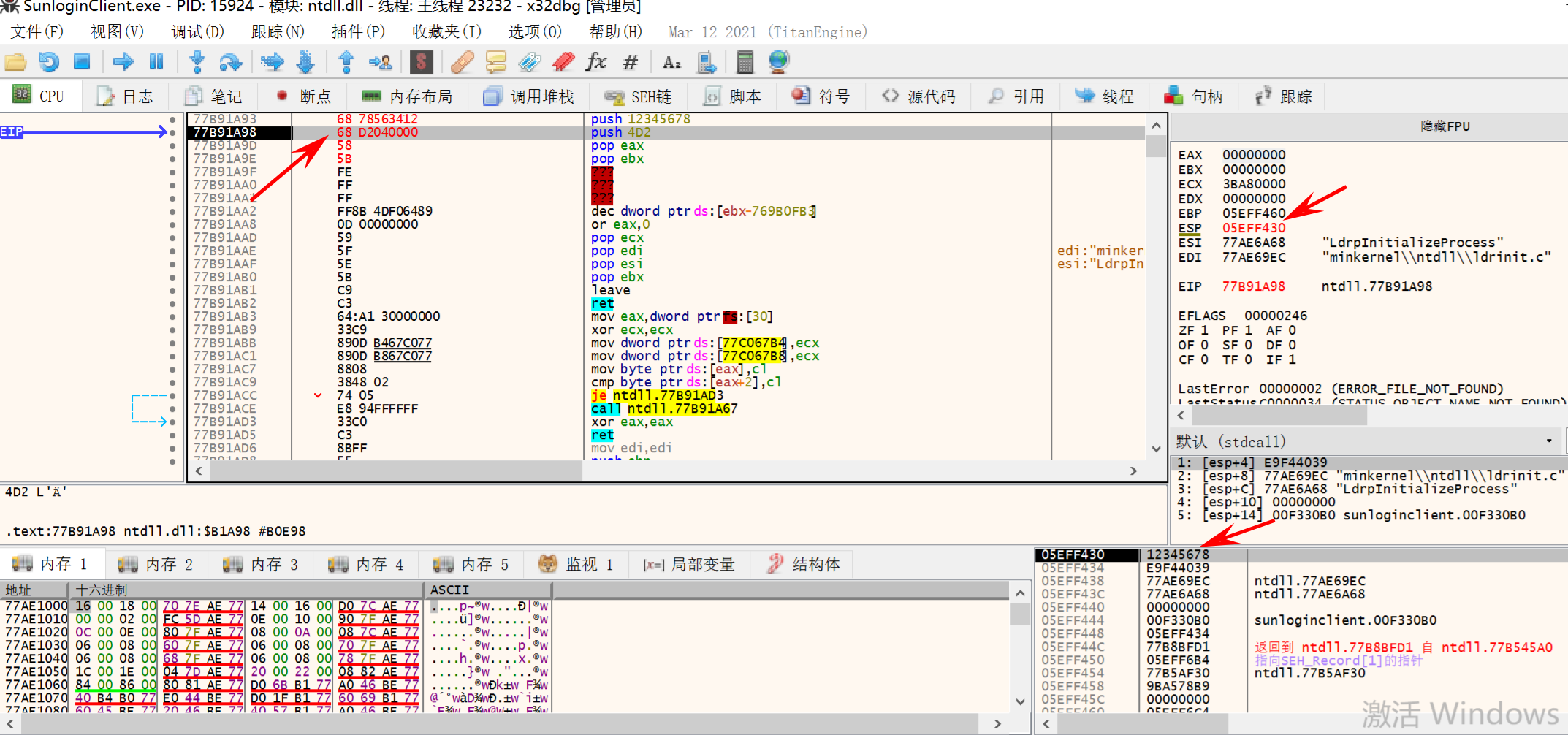Click memory dump horizontal scrollbar right arrow
The width and height of the screenshot is (1568, 735).
point(997,723)
